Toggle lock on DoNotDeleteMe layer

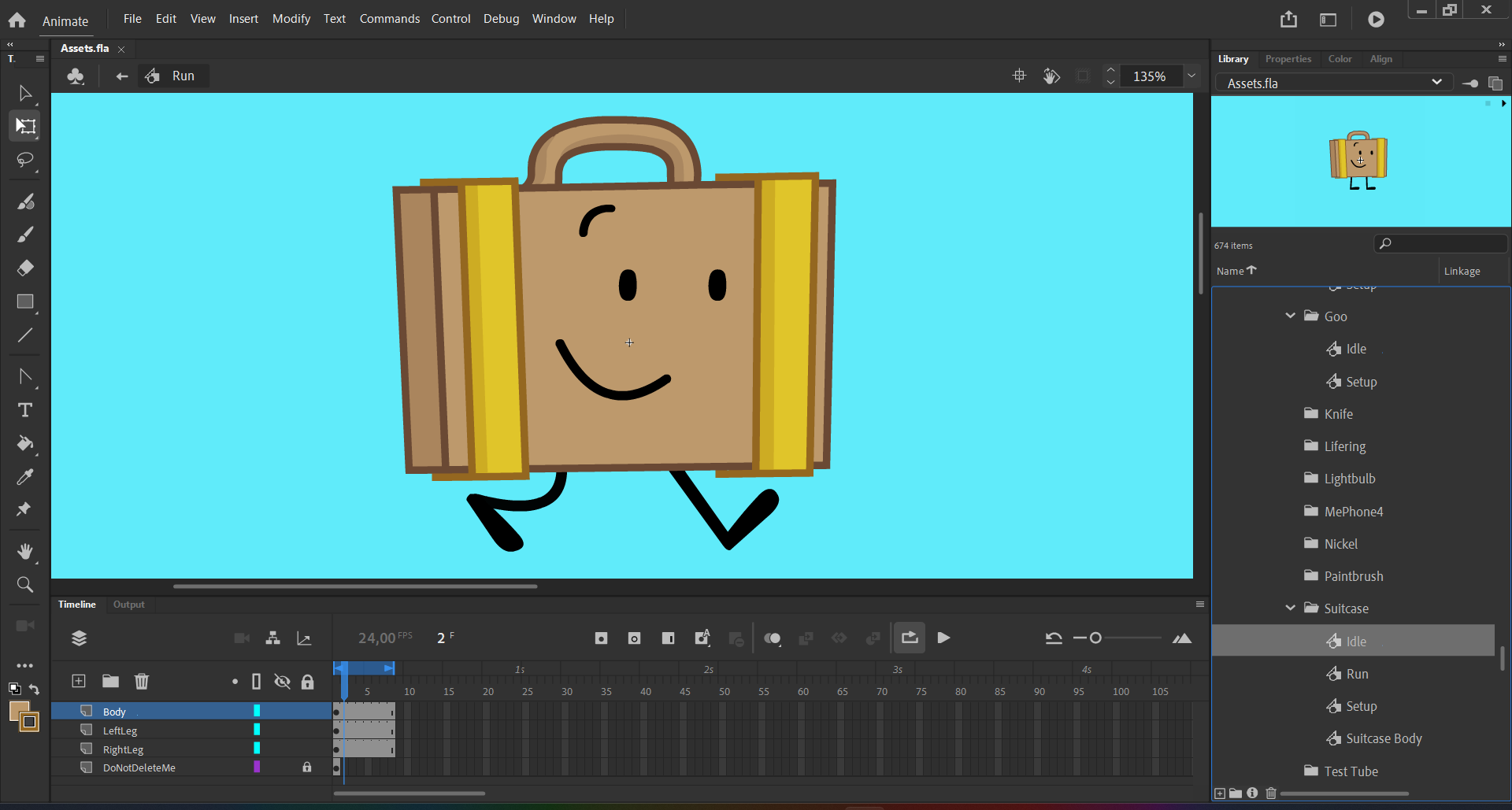pyautogui.click(x=307, y=767)
